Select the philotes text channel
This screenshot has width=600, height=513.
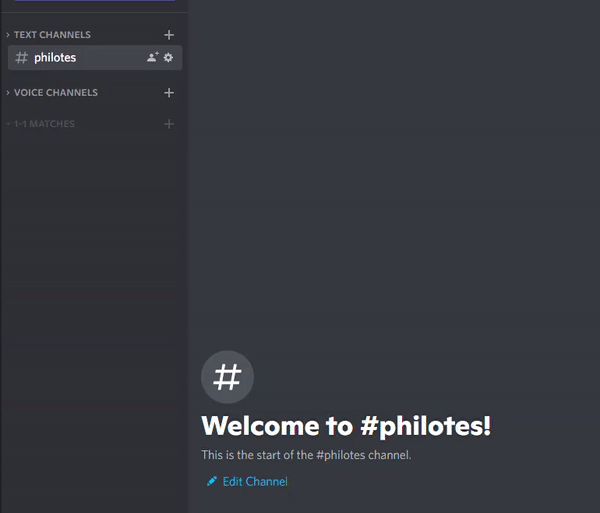(x=95, y=58)
